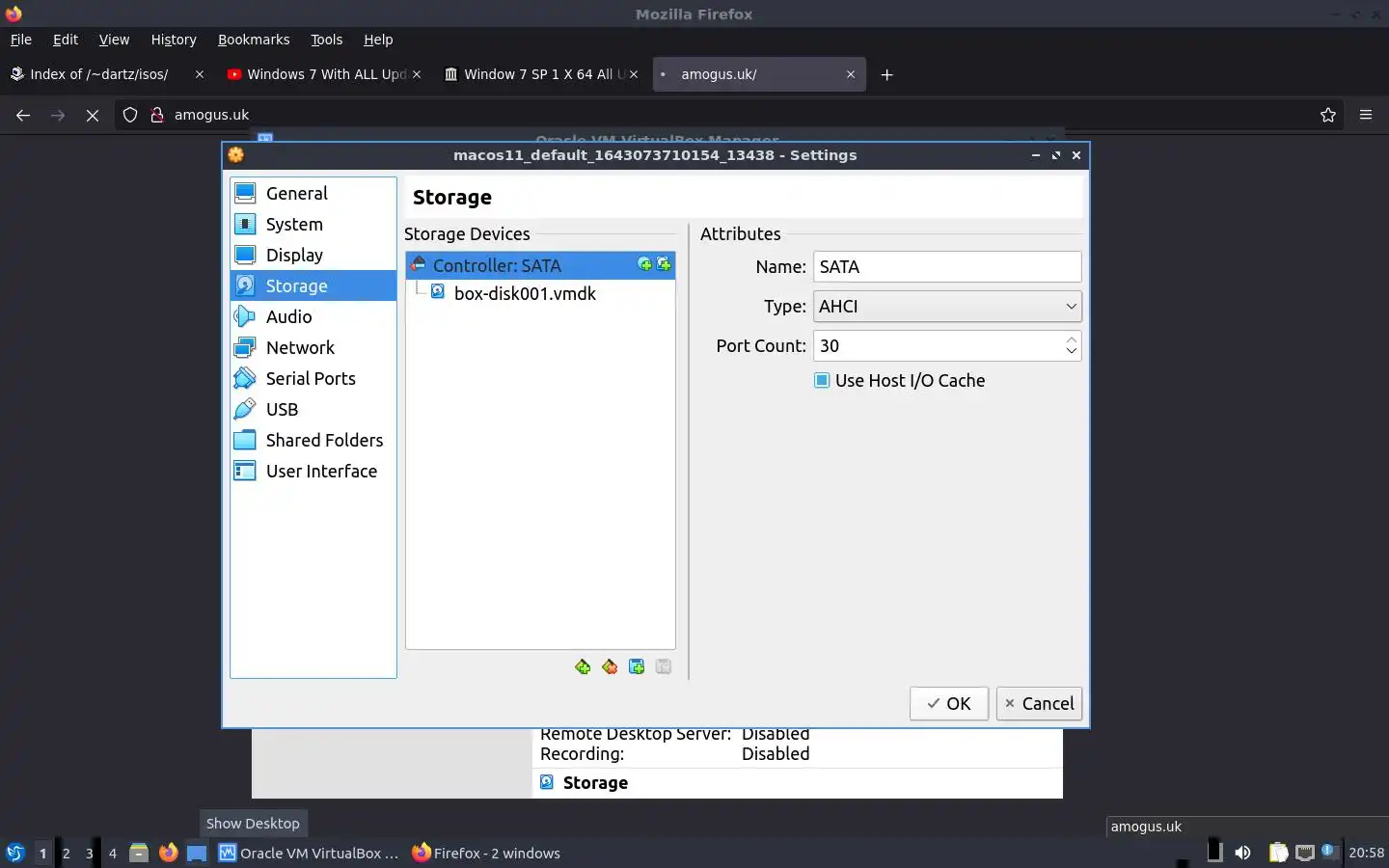This screenshot has width=1389, height=868.
Task: Close the amogus.uk/ tab
Action: point(851,74)
